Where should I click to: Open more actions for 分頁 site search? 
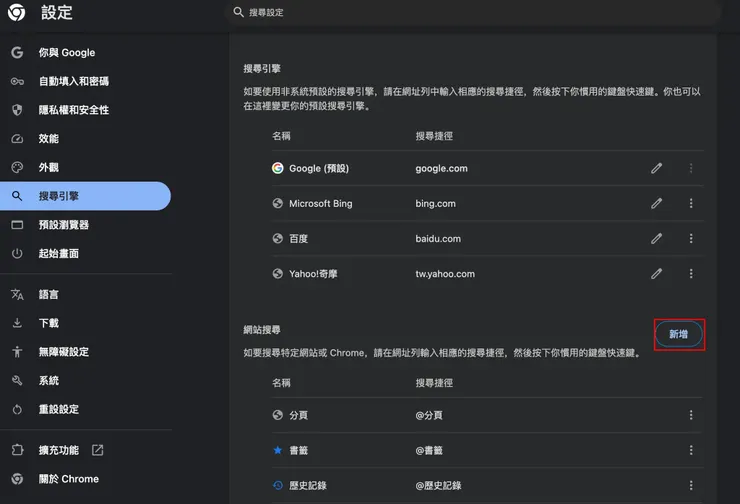691,415
